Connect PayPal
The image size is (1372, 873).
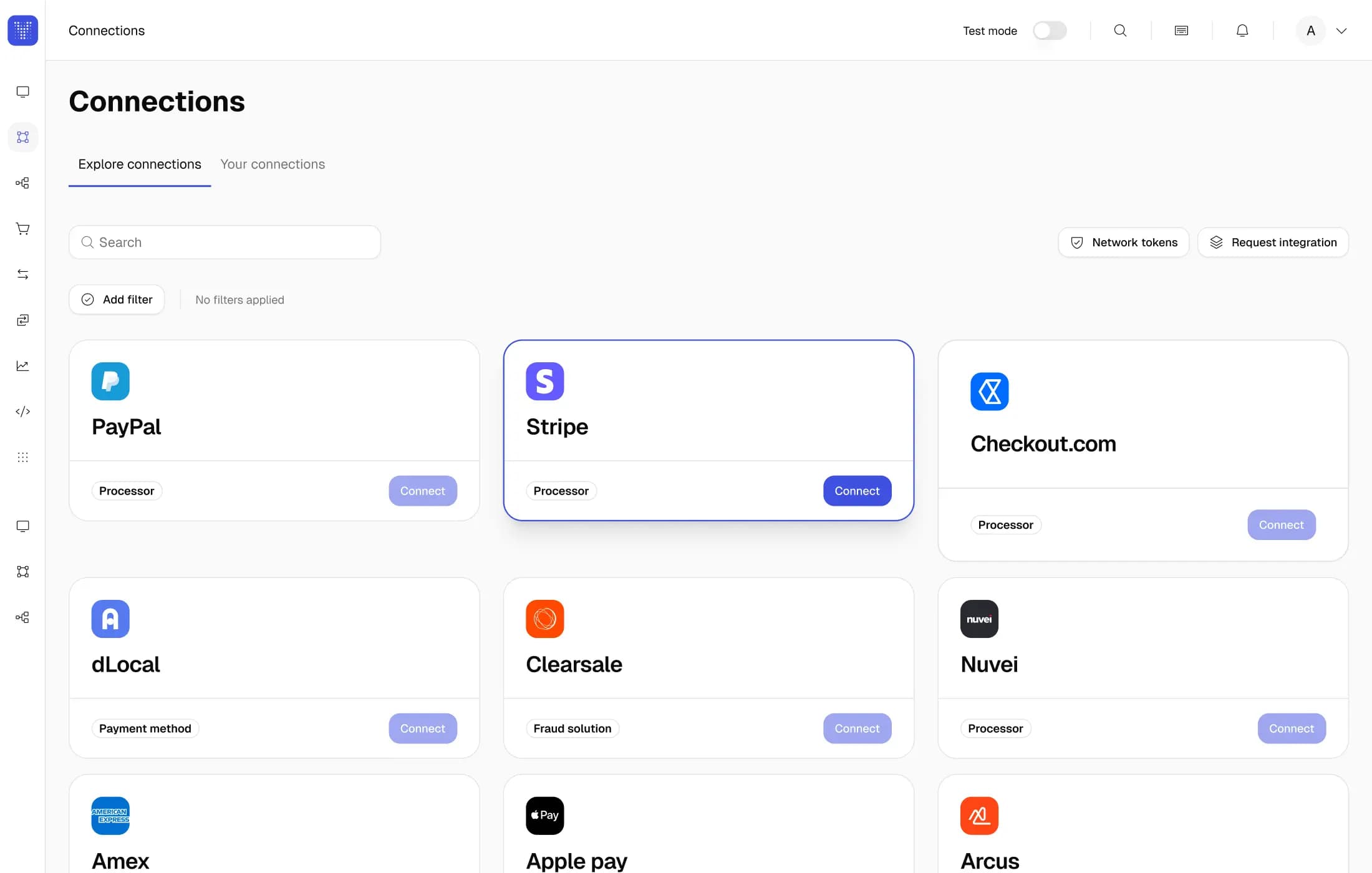coord(423,491)
